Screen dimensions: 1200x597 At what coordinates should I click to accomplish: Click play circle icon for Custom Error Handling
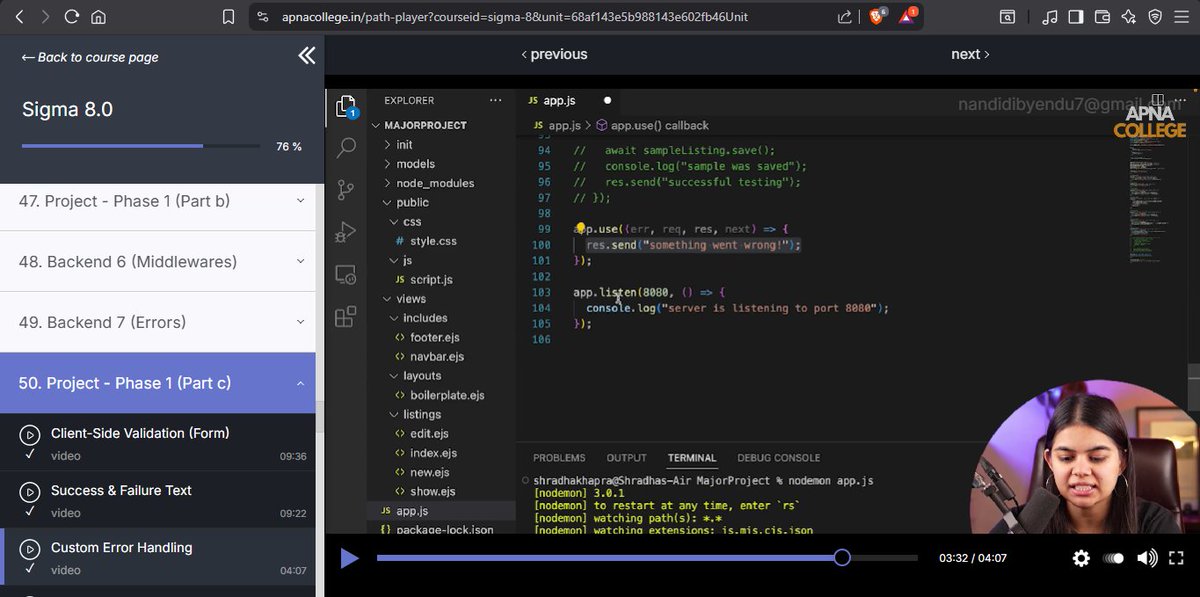pos(31,548)
